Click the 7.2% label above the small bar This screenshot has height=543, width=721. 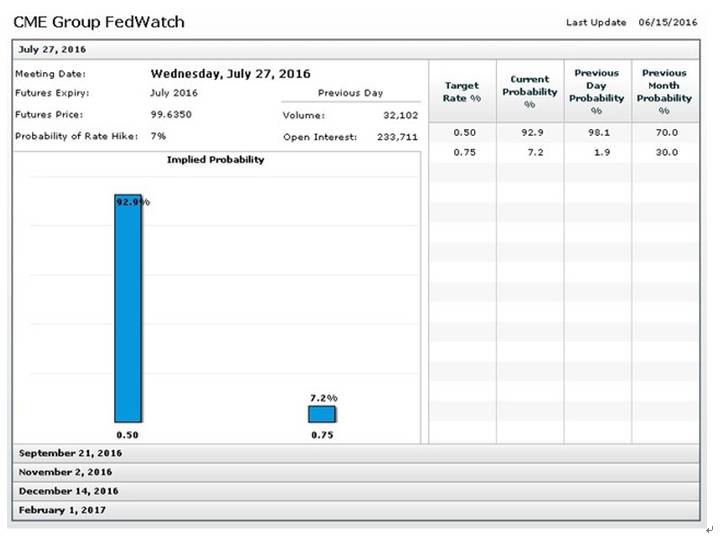pos(324,398)
